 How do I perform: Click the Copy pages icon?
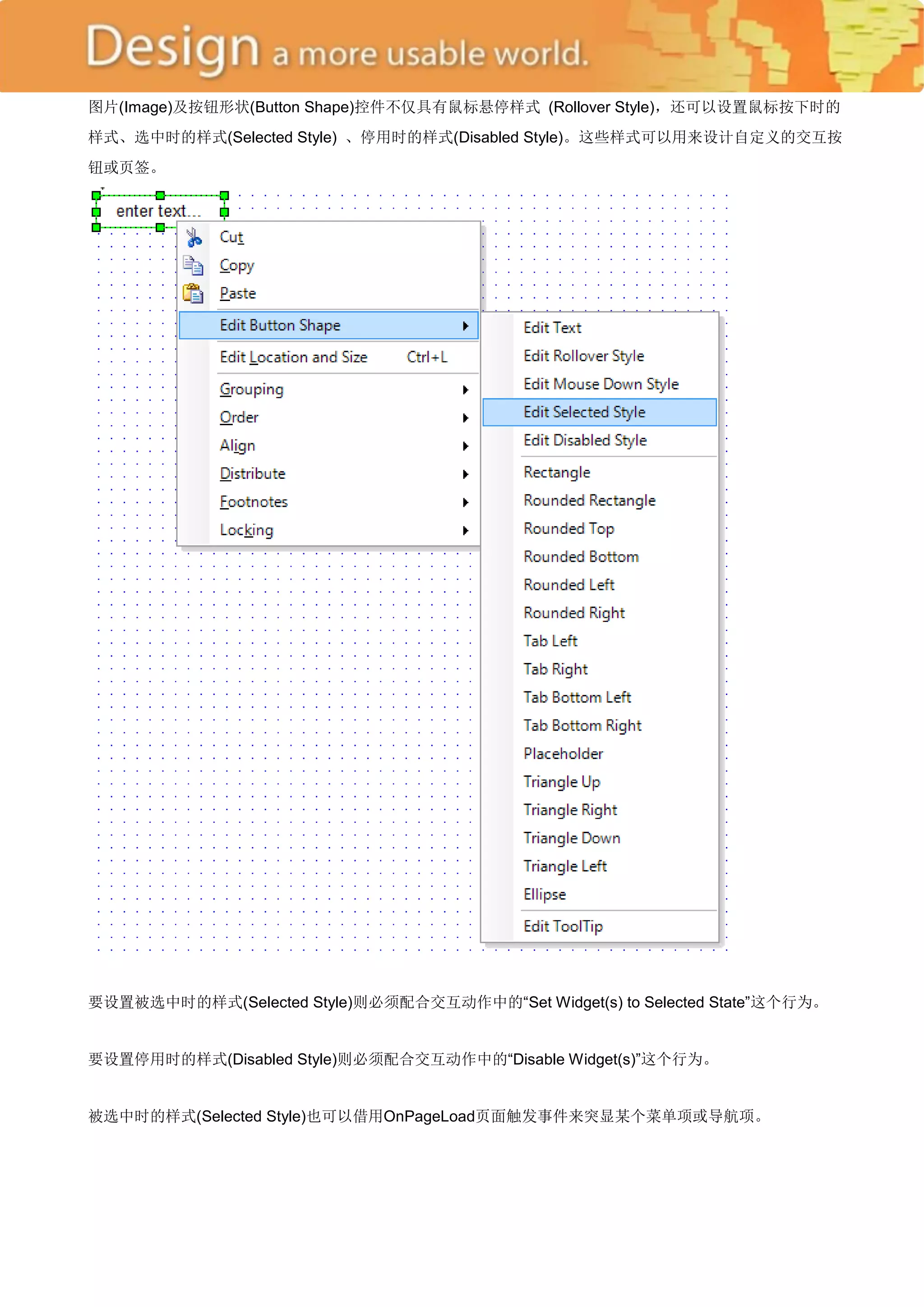pyautogui.click(x=194, y=265)
